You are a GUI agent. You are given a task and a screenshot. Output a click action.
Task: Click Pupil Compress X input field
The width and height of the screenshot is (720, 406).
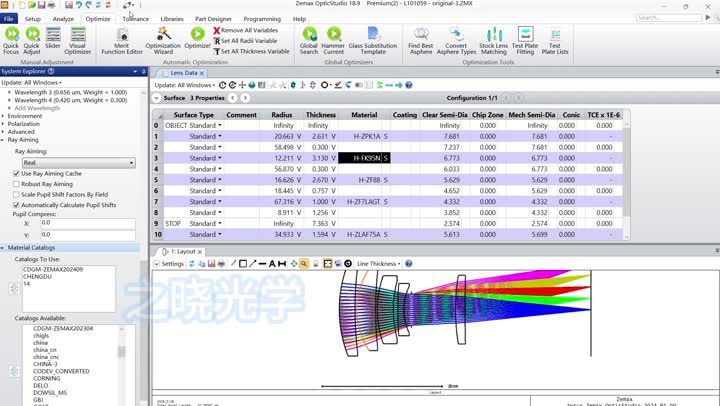coord(88,223)
